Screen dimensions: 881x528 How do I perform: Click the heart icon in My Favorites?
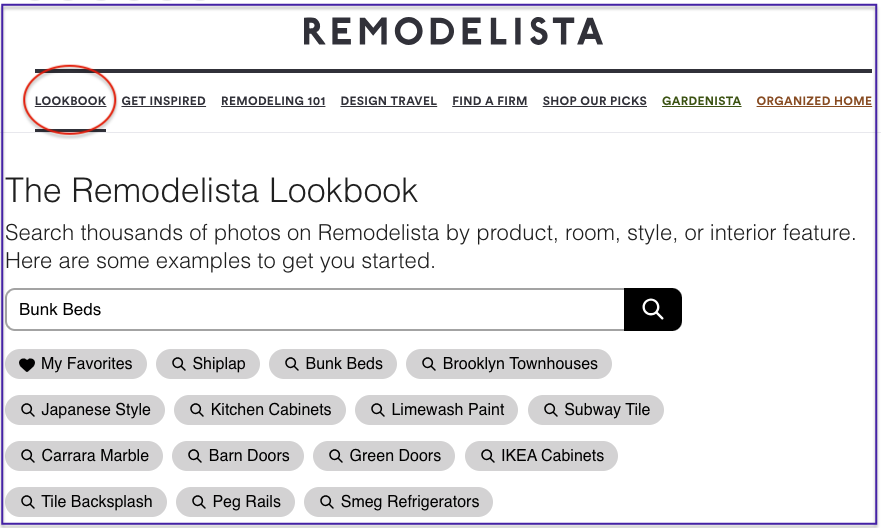tap(27, 365)
